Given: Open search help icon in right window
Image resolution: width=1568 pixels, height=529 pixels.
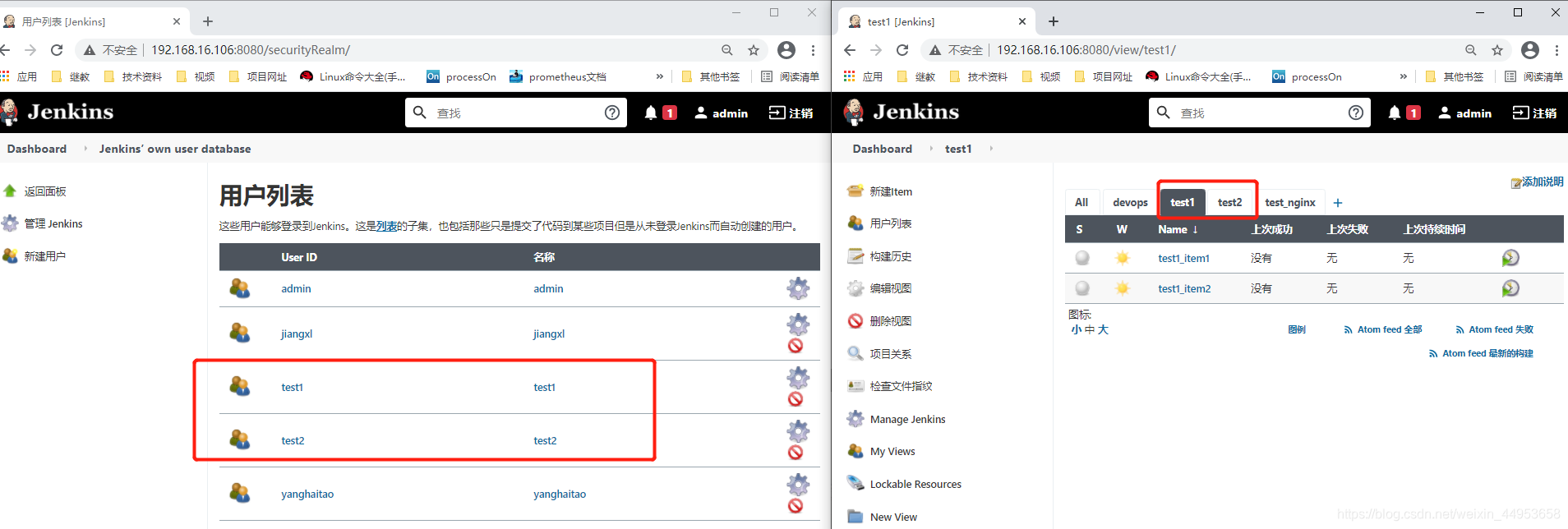Looking at the screenshot, I should [x=1356, y=113].
